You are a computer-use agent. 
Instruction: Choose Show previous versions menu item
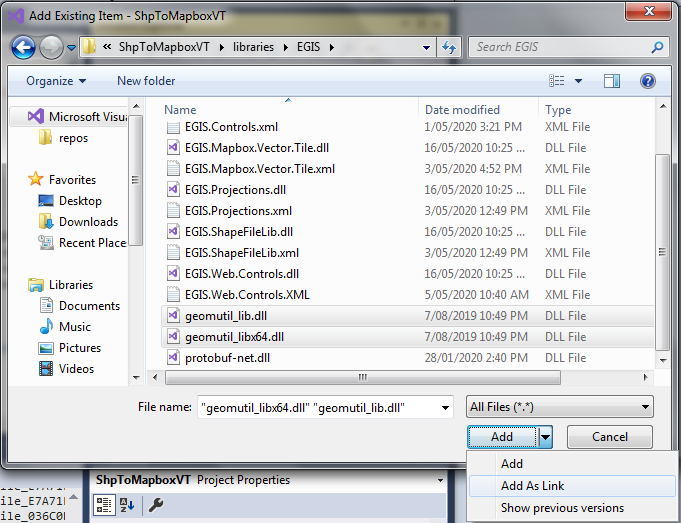coord(572,508)
